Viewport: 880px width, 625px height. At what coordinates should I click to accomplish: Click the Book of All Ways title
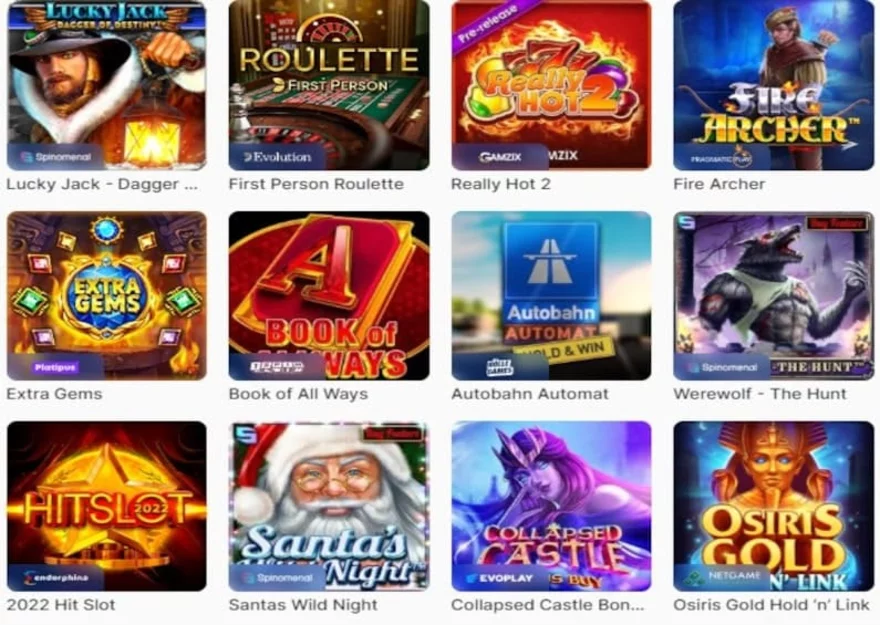tap(298, 394)
